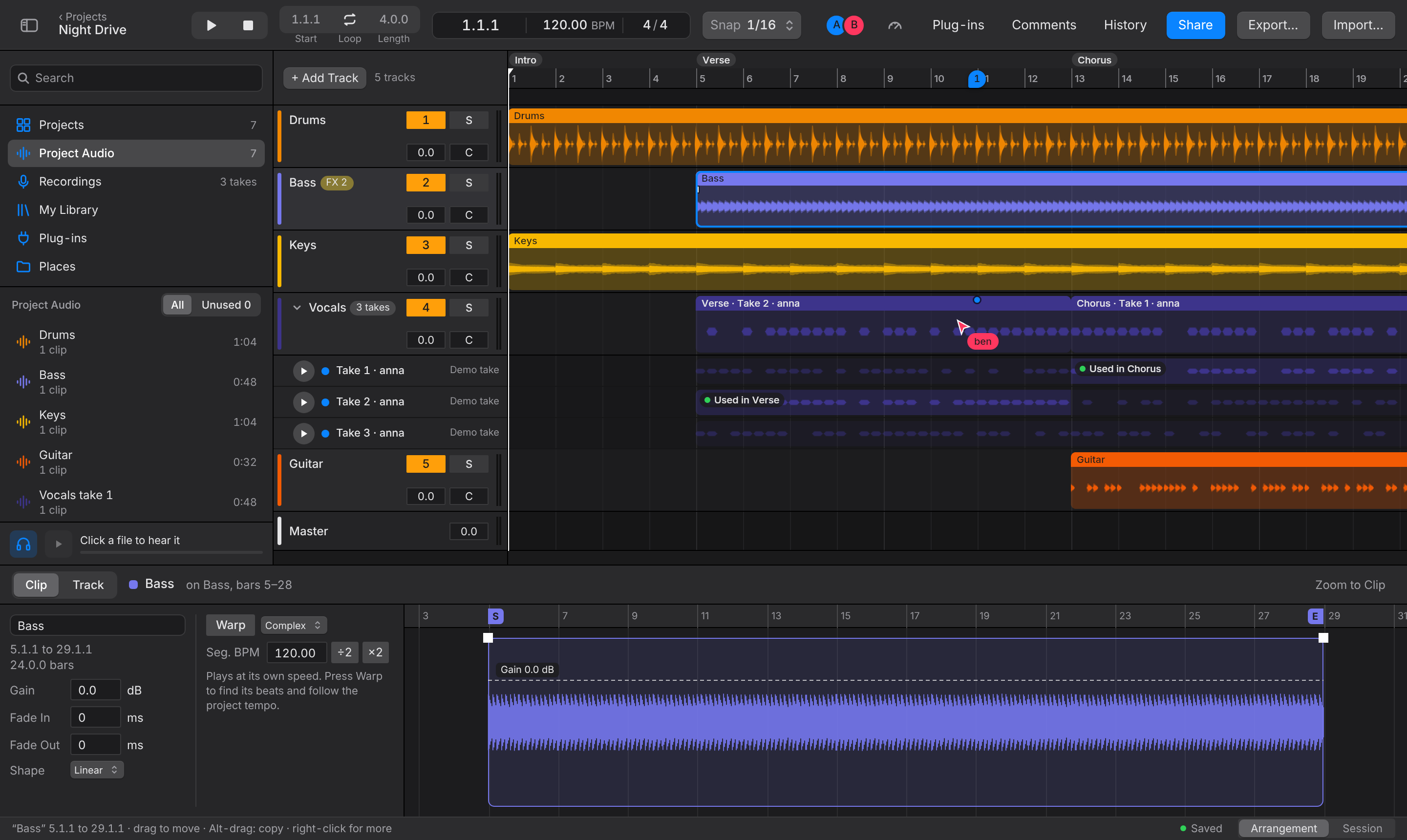Preview Take 1 · anna

pos(303,371)
